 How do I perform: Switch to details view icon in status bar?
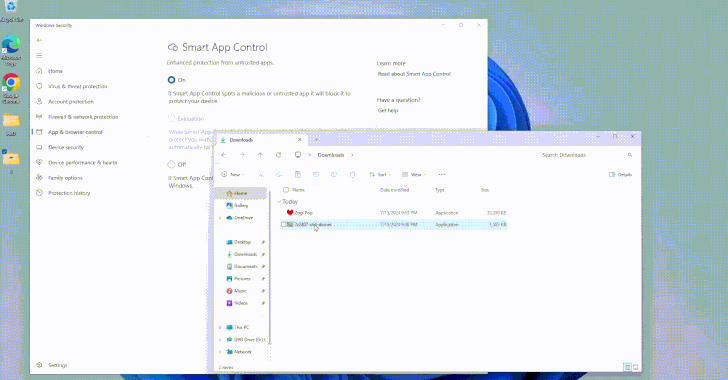pos(627,367)
